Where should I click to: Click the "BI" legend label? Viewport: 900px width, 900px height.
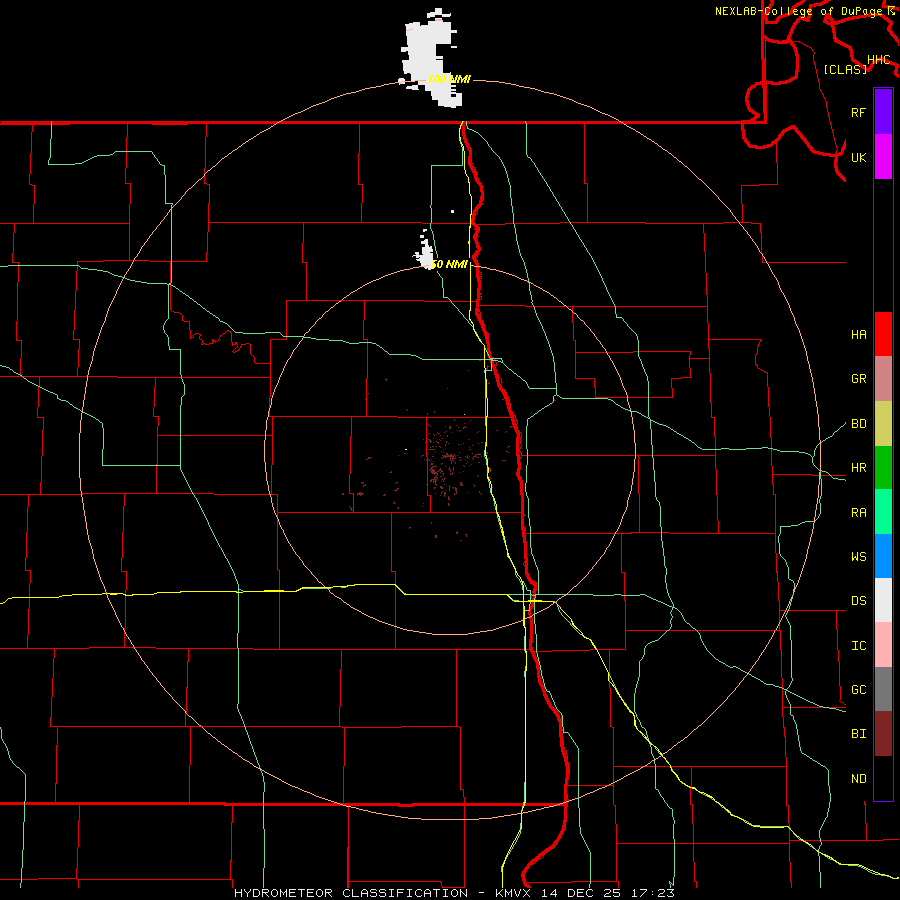858,734
